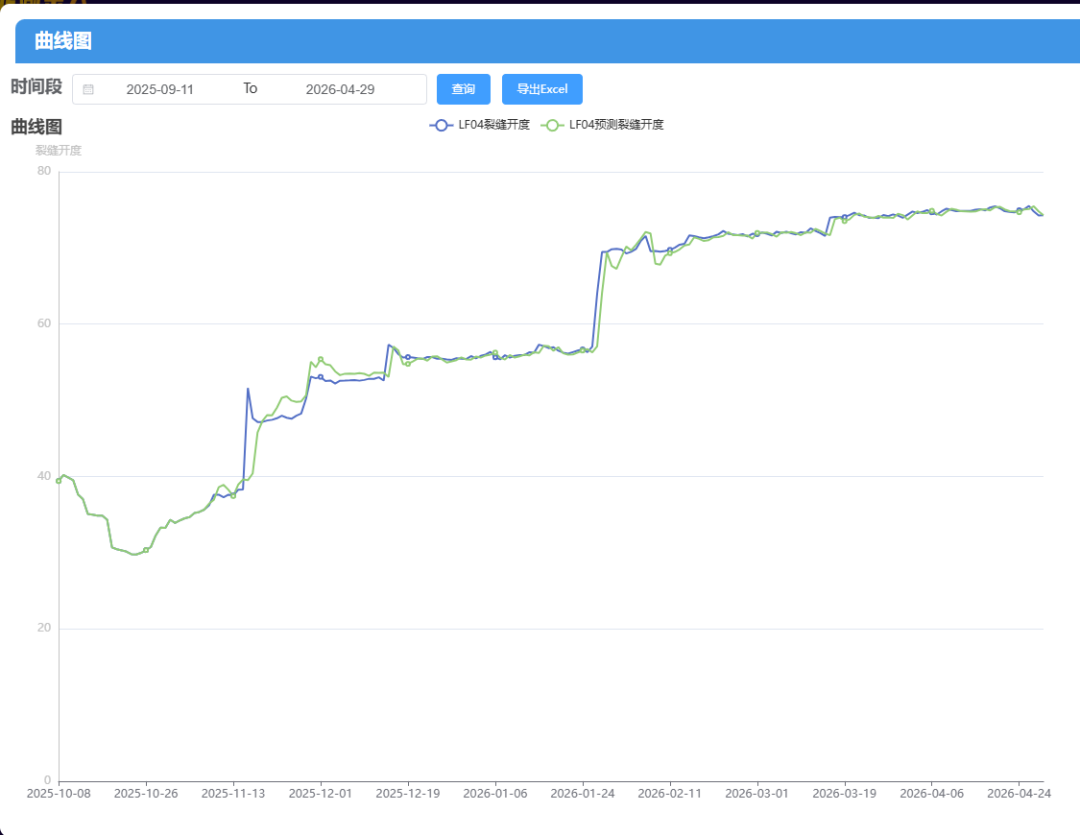Viewport: 1080px width, 835px height.
Task: Click the y-axis value 20
Action: [x=44, y=628]
